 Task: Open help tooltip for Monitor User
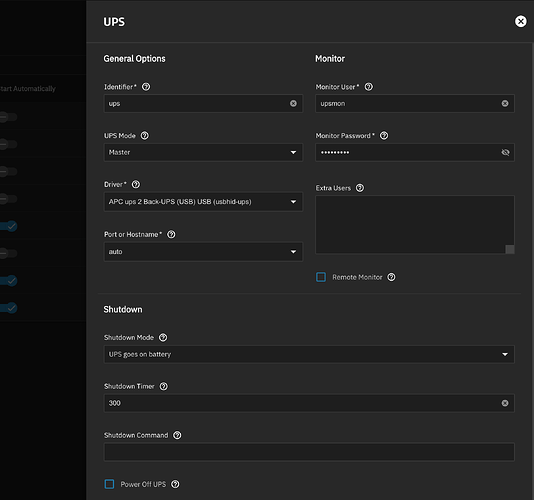click(368, 87)
